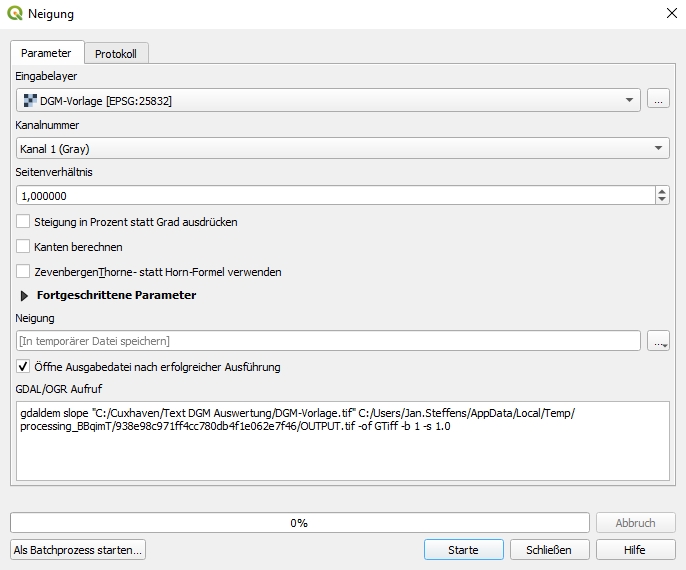Toggle ZevenbergenThorne formula checkbox
This screenshot has height=570, width=686.
point(23,272)
